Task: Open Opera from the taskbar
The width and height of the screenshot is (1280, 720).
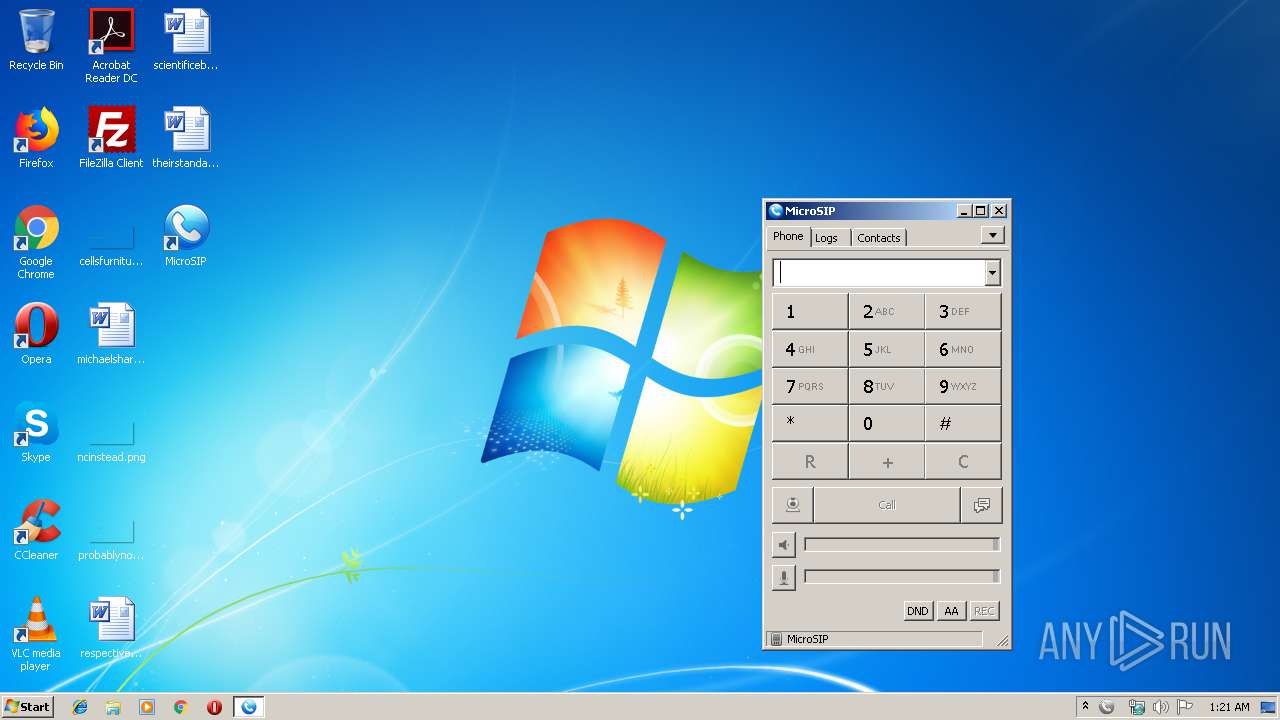Action: 214,707
